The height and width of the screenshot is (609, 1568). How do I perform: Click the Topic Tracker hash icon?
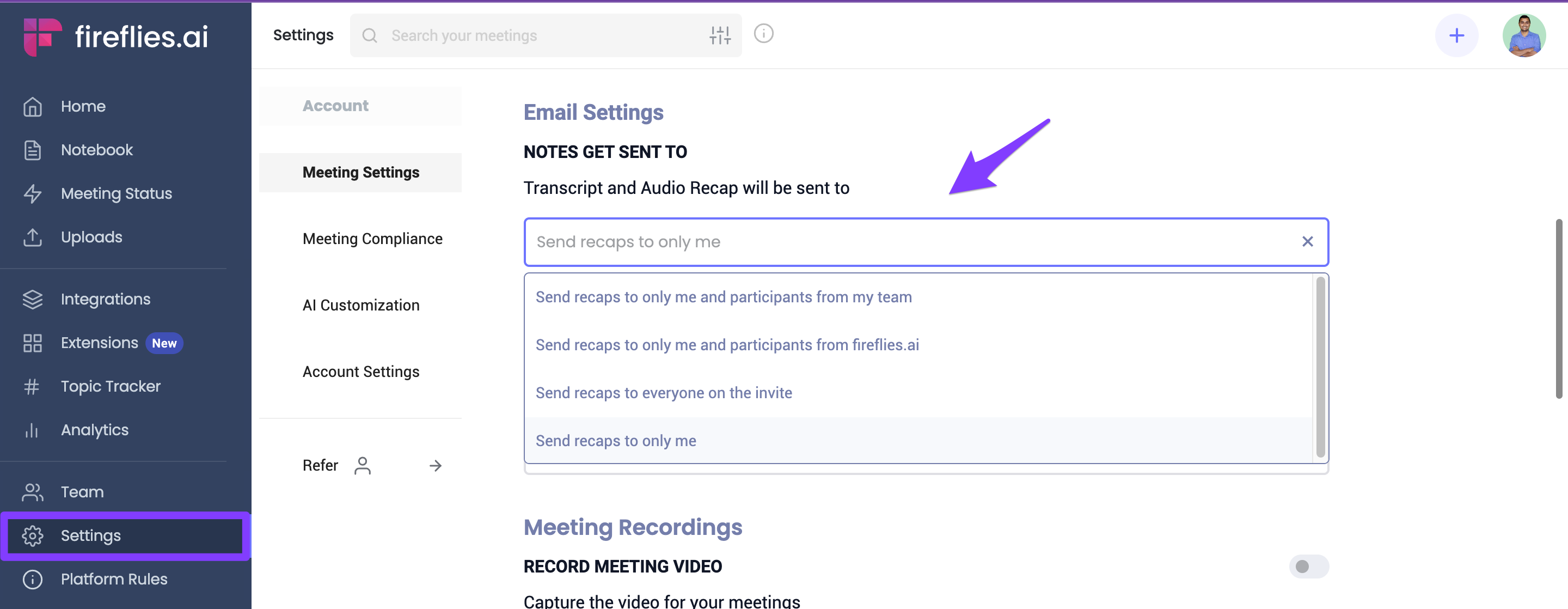32,387
